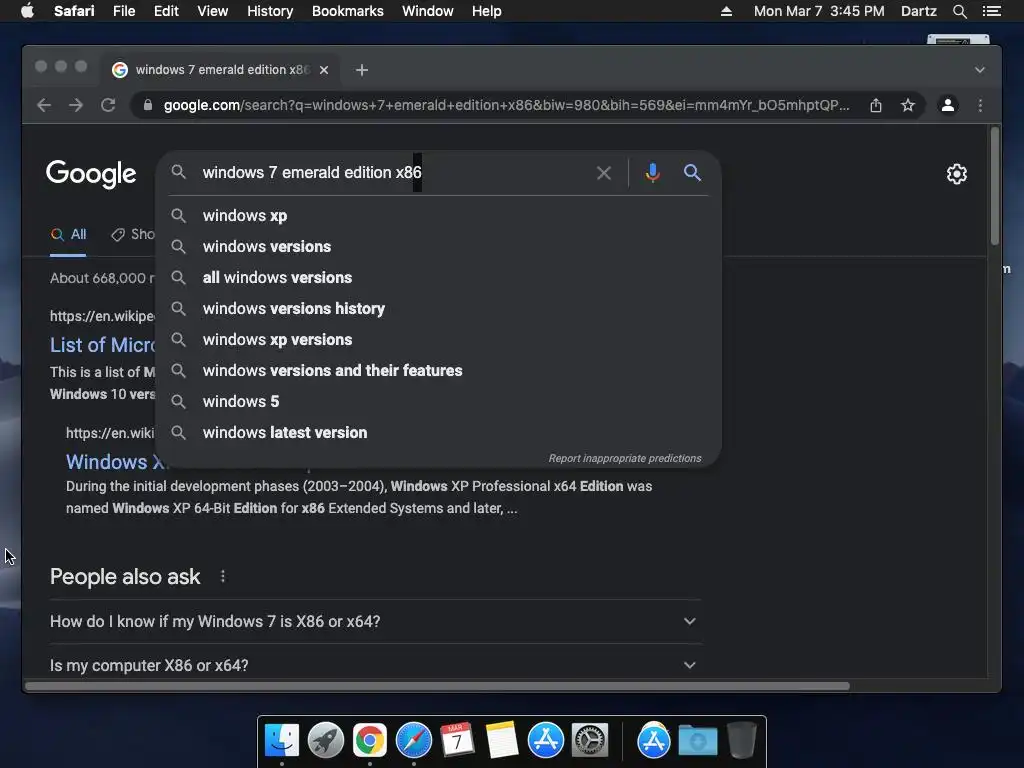Choose suggestion windows versions and their features
The image size is (1024, 768).
[x=439, y=371]
